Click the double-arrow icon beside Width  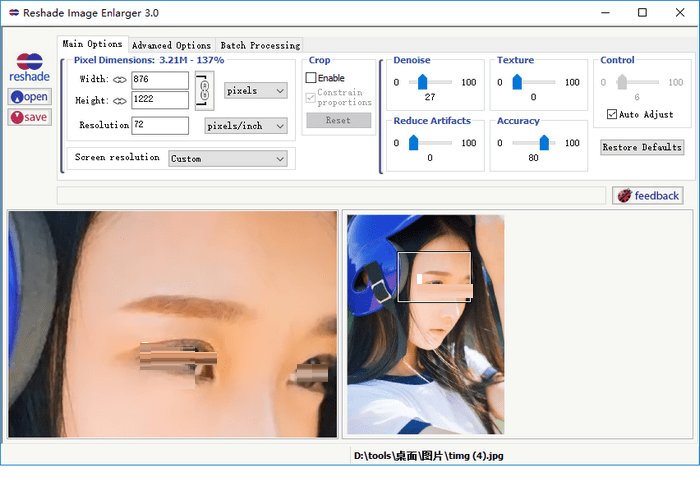(120, 80)
